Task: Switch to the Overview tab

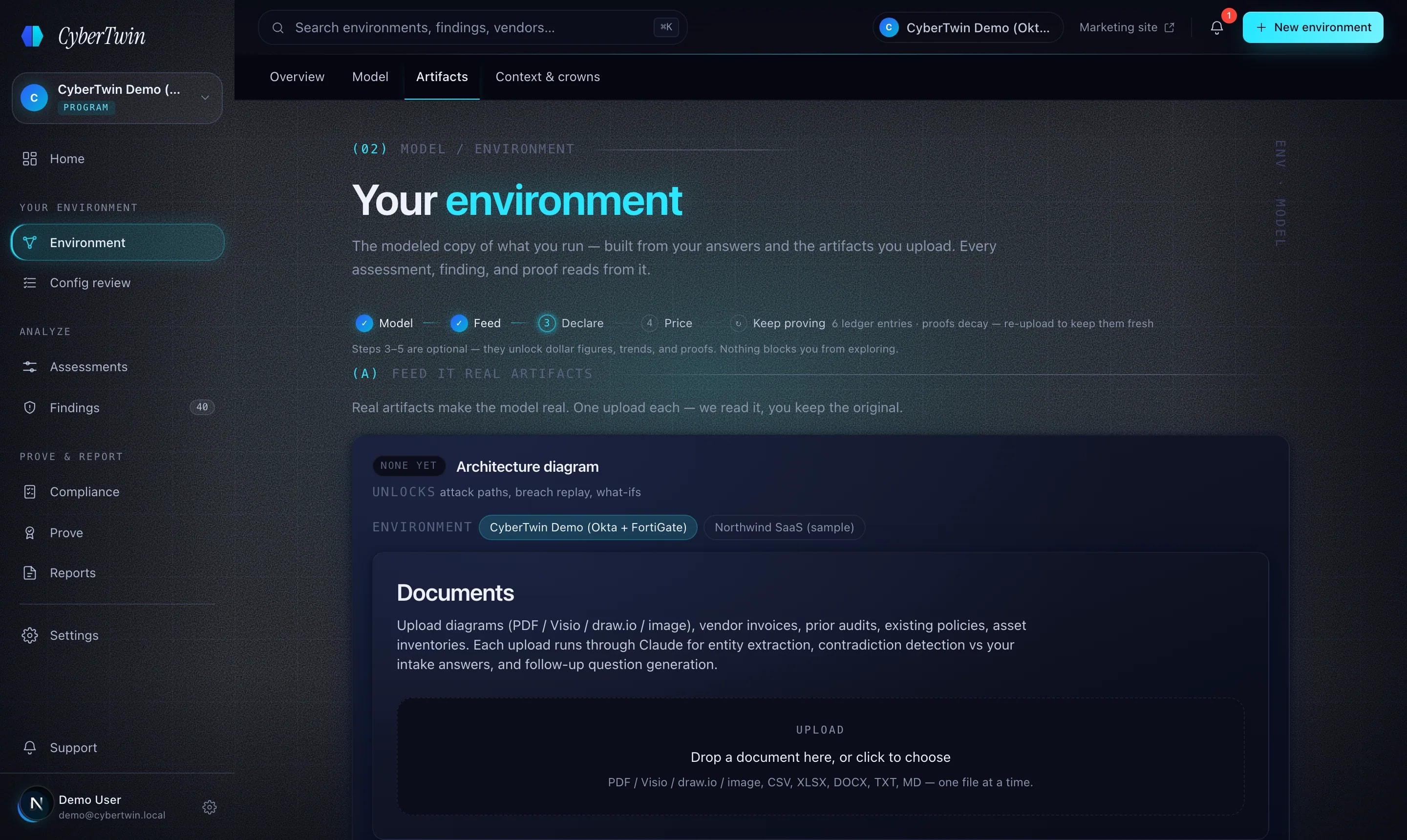Action: 297,77
